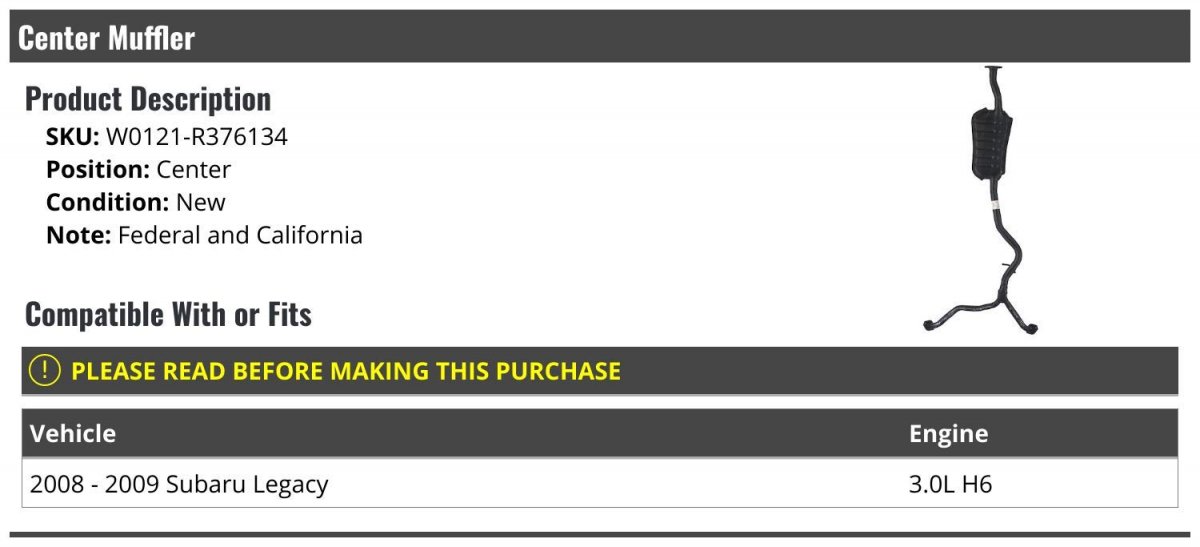1200x547 pixels.
Task: Click the Position label
Action: (97, 170)
